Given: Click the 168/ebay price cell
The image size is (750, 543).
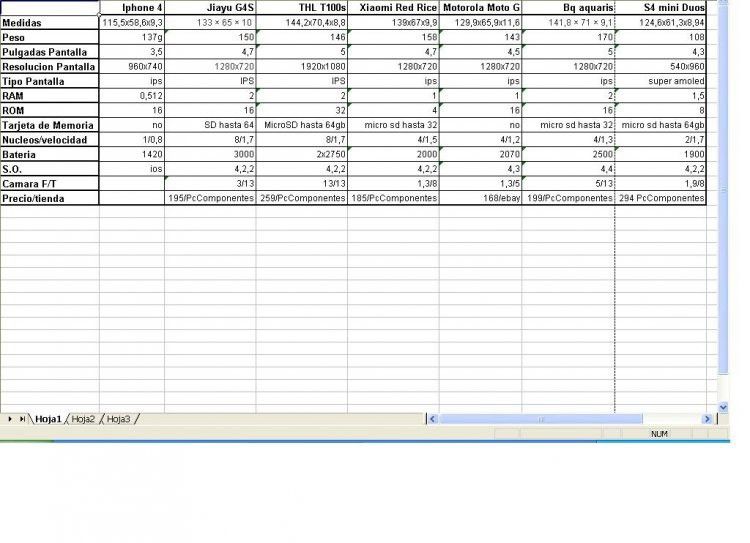Looking at the screenshot, I should (481, 198).
